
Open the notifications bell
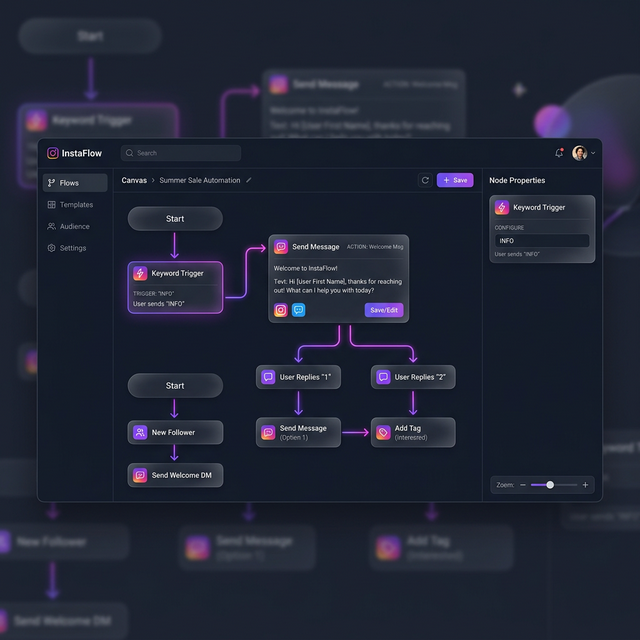pos(559,153)
